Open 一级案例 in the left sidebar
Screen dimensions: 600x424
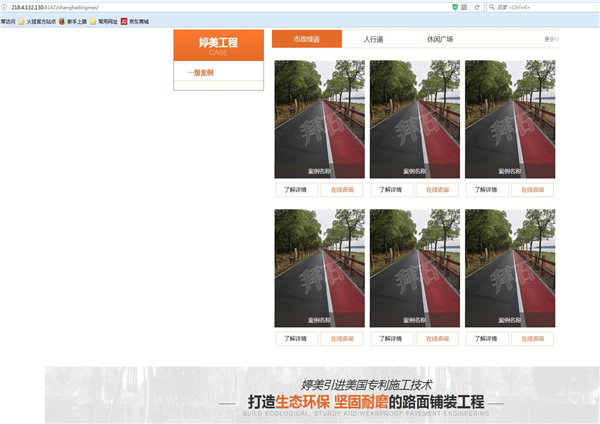click(201, 73)
